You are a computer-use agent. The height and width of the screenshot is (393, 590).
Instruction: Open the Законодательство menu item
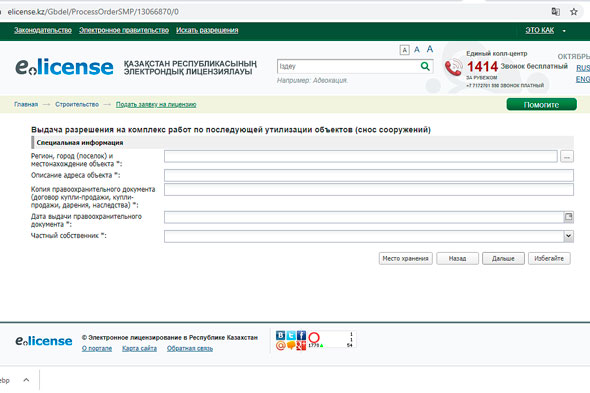[x=43, y=30]
